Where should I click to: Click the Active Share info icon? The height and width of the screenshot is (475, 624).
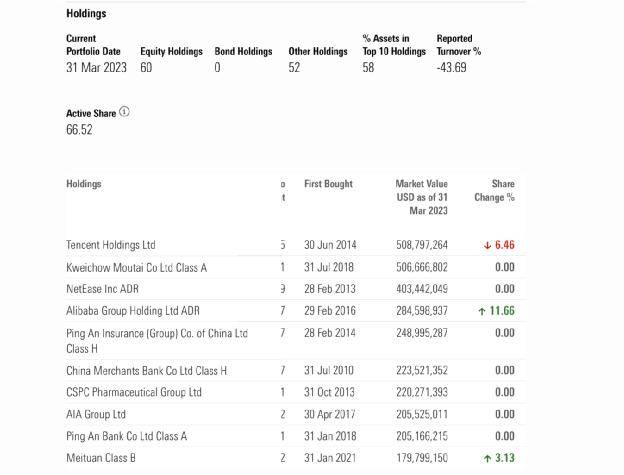click(x=124, y=112)
